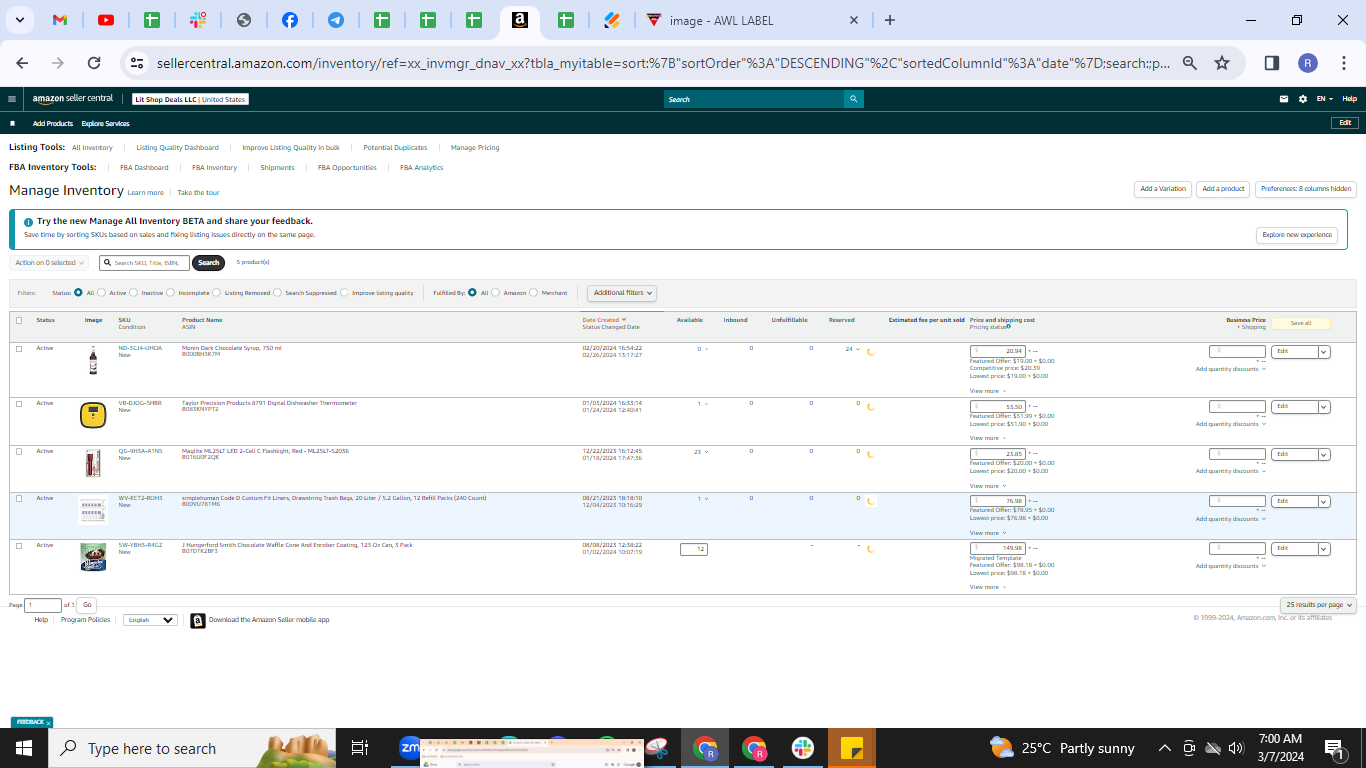Open the Zoom app on the taskbar

click(x=410, y=748)
